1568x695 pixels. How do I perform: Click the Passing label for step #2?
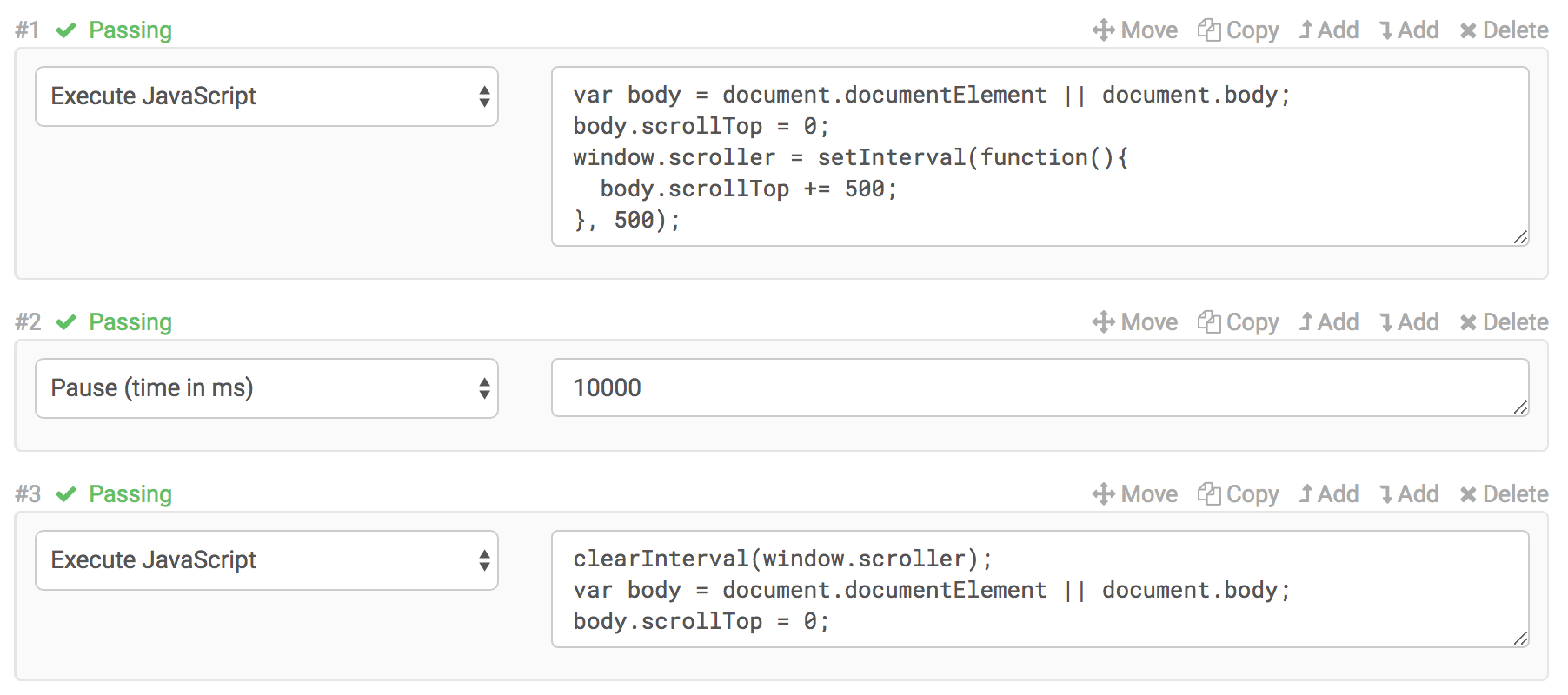130,321
